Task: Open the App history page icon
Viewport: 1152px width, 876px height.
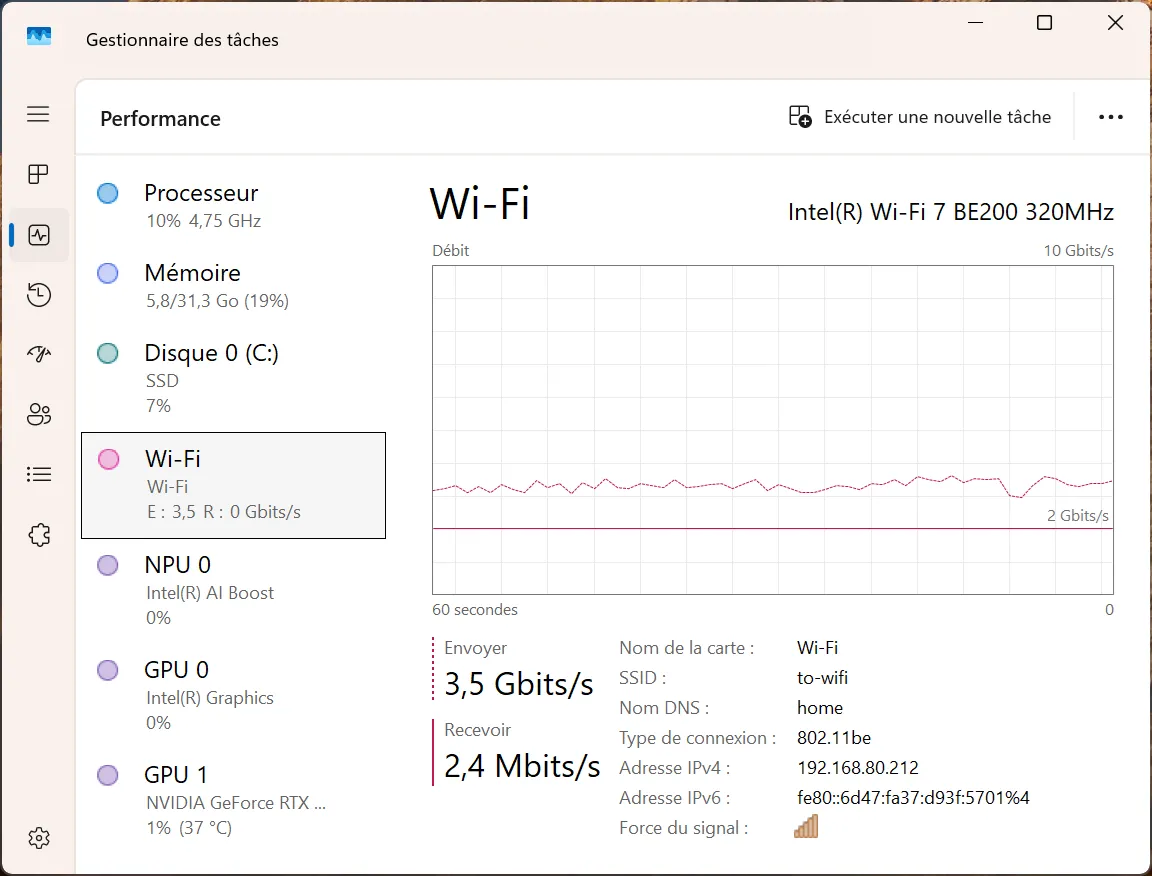Action: (38, 295)
